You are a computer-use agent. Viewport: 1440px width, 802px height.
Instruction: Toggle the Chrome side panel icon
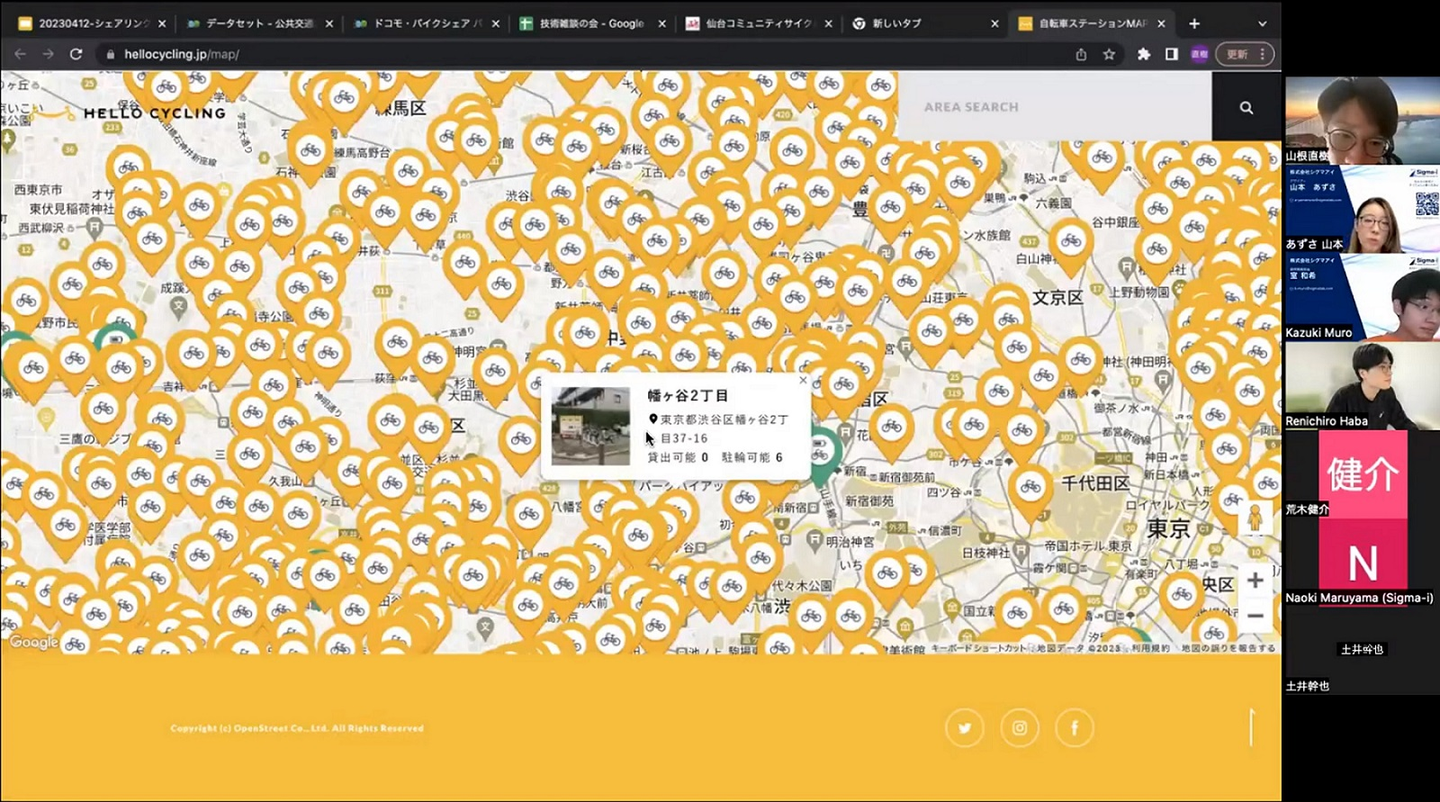(1171, 54)
